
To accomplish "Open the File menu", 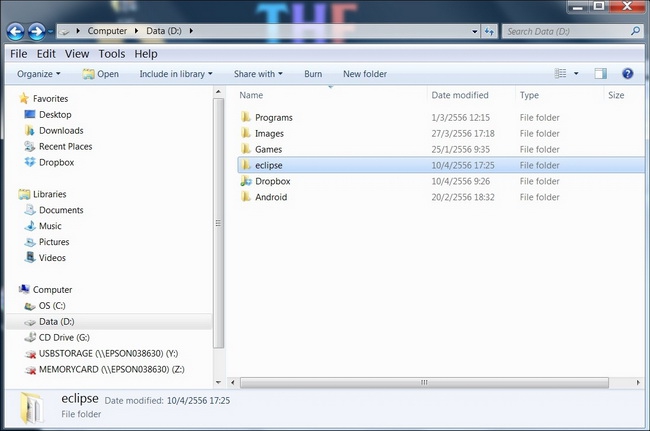I will (19, 54).
